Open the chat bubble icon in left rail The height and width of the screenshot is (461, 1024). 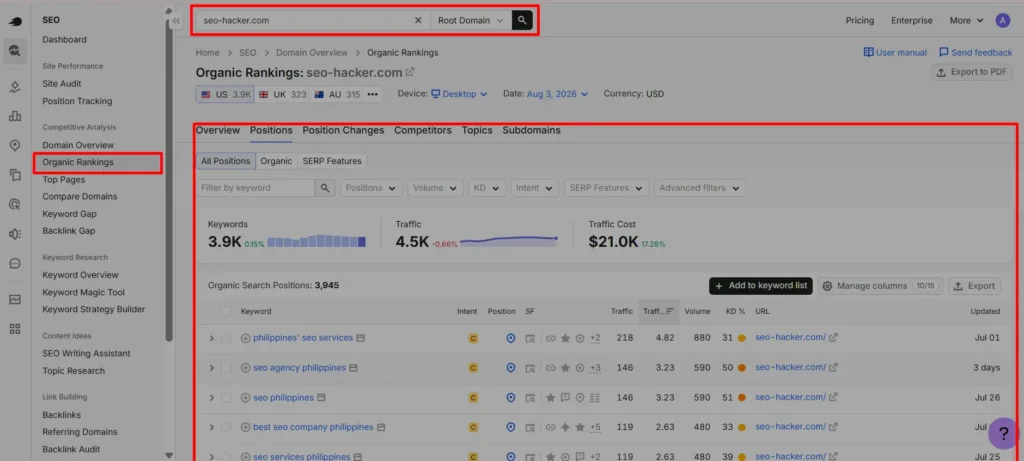click(x=15, y=264)
